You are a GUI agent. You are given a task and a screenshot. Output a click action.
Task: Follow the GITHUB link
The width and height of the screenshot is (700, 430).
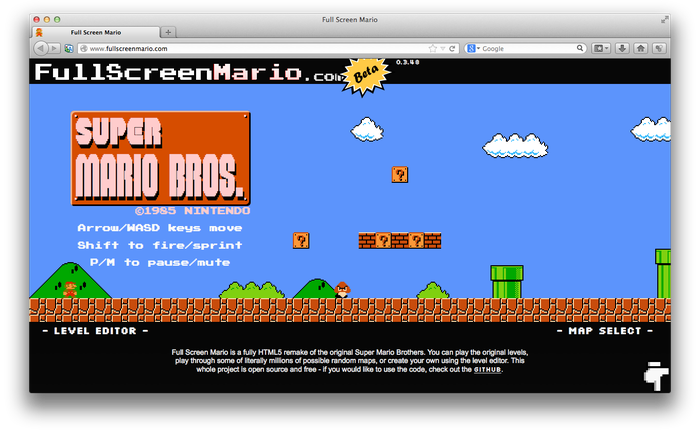[x=487, y=370]
